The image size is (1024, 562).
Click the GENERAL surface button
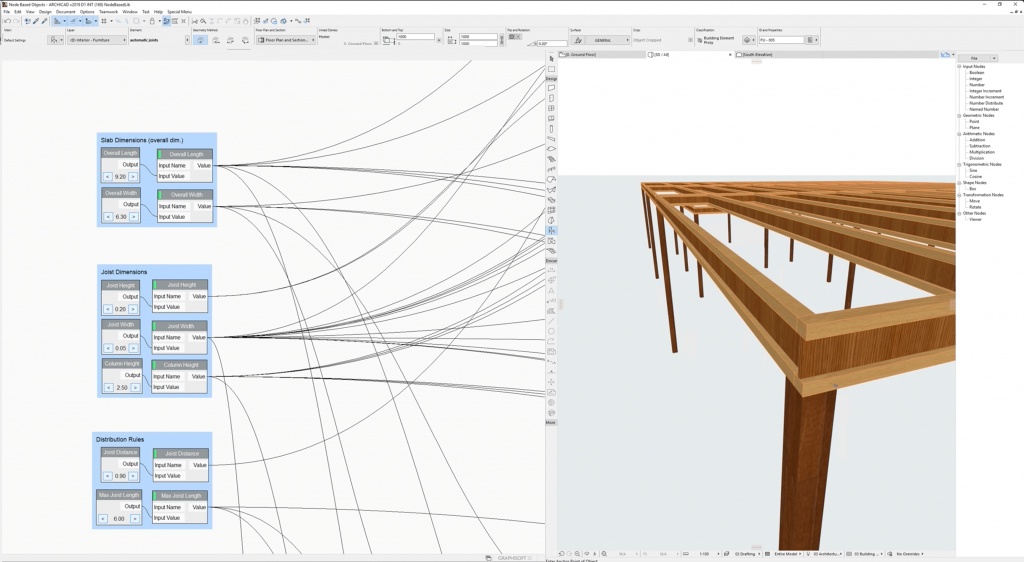coord(602,40)
